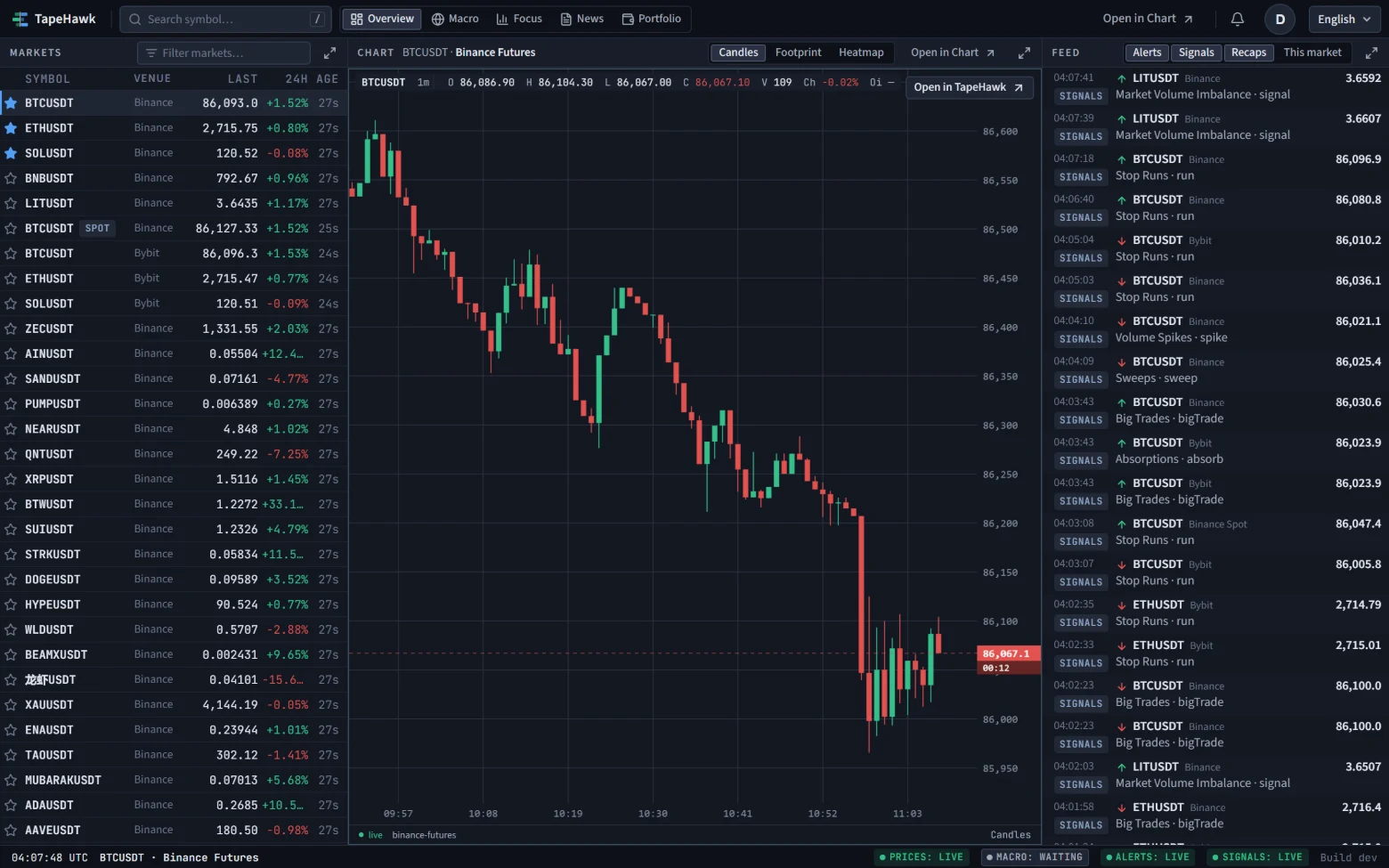Filter the feed by Recaps

pos(1248,53)
